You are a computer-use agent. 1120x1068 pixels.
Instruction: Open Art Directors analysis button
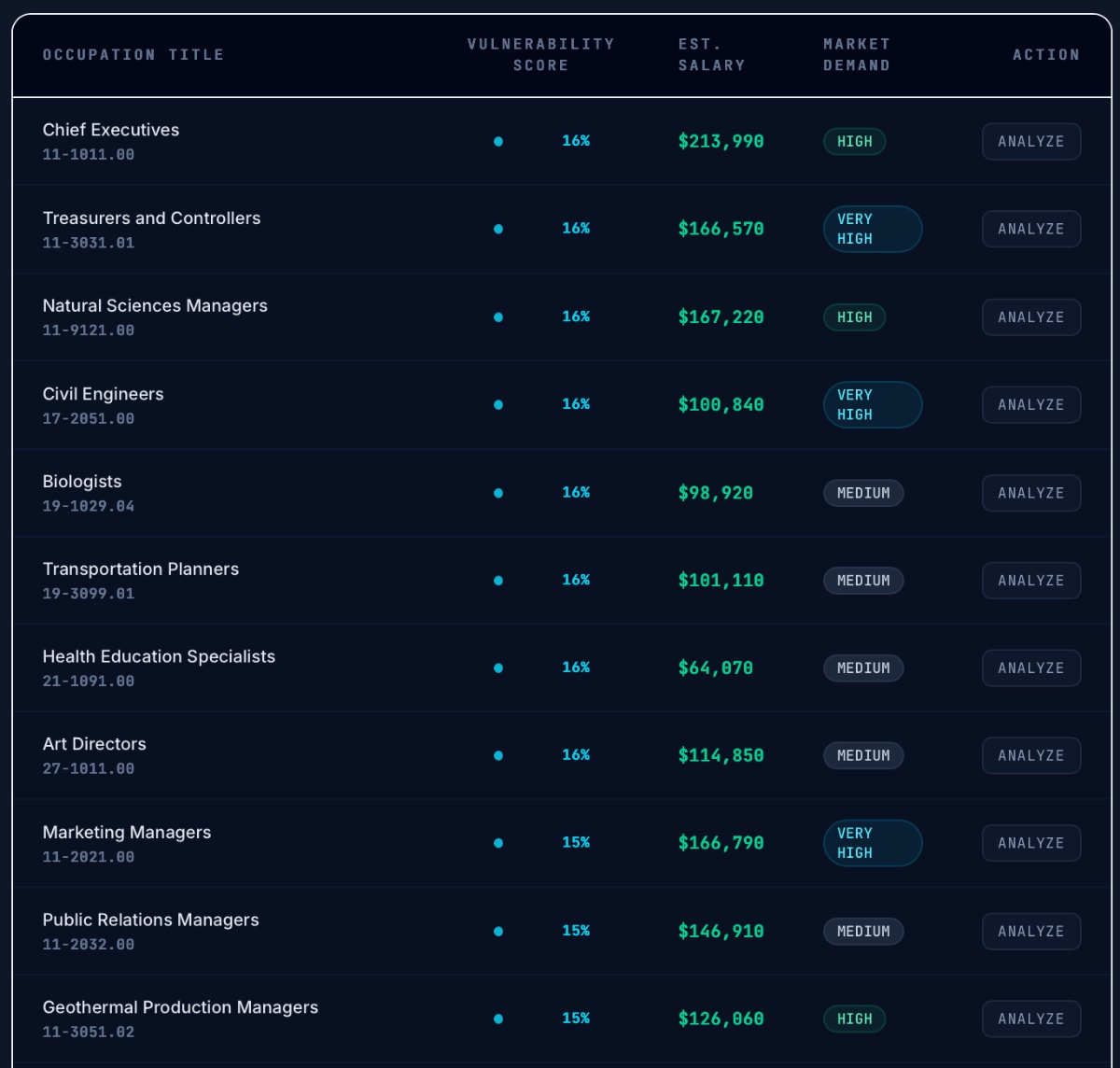point(1031,756)
